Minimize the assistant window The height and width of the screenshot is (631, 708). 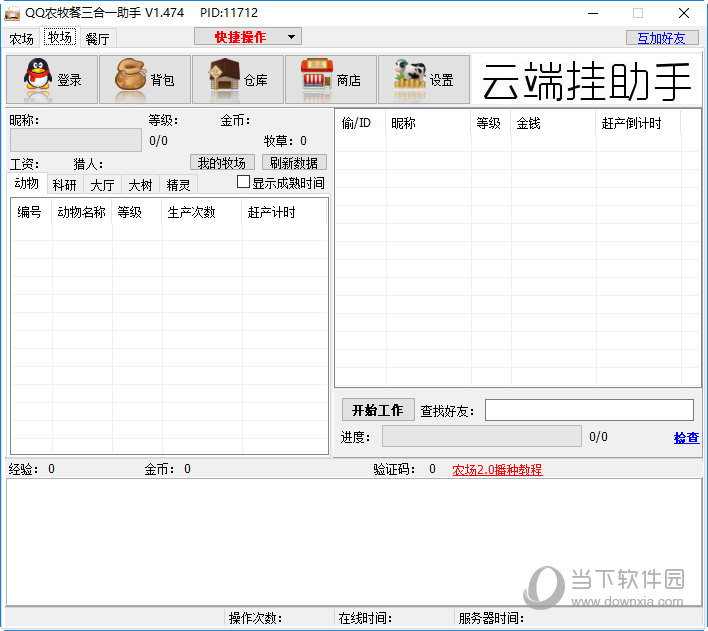click(593, 13)
